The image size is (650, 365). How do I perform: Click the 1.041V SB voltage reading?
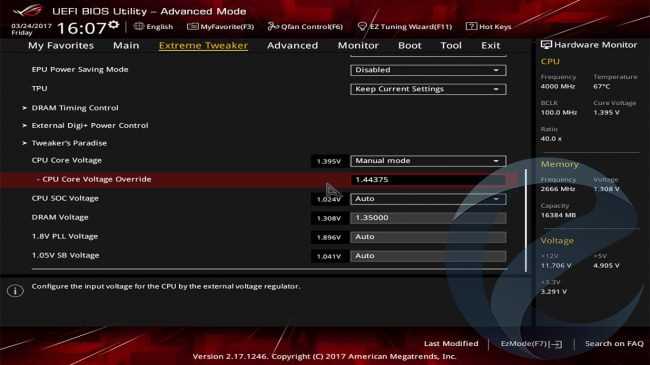point(329,257)
